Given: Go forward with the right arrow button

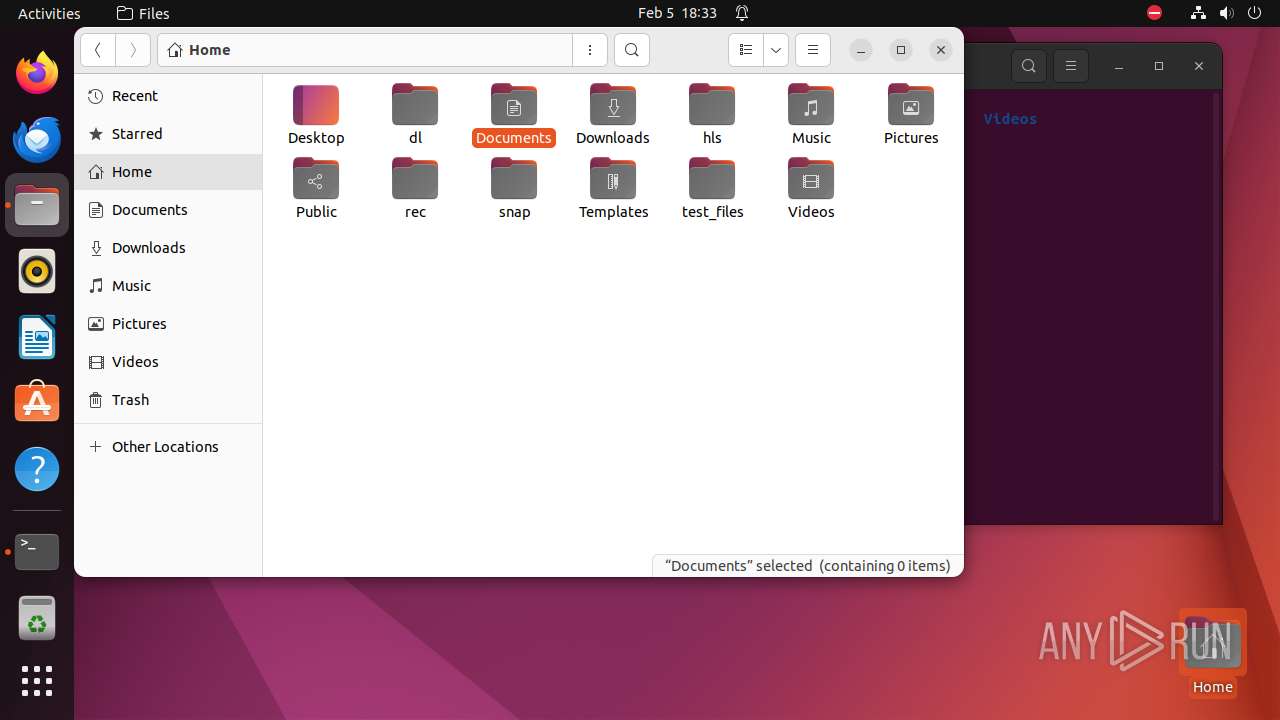Looking at the screenshot, I should pos(133,50).
